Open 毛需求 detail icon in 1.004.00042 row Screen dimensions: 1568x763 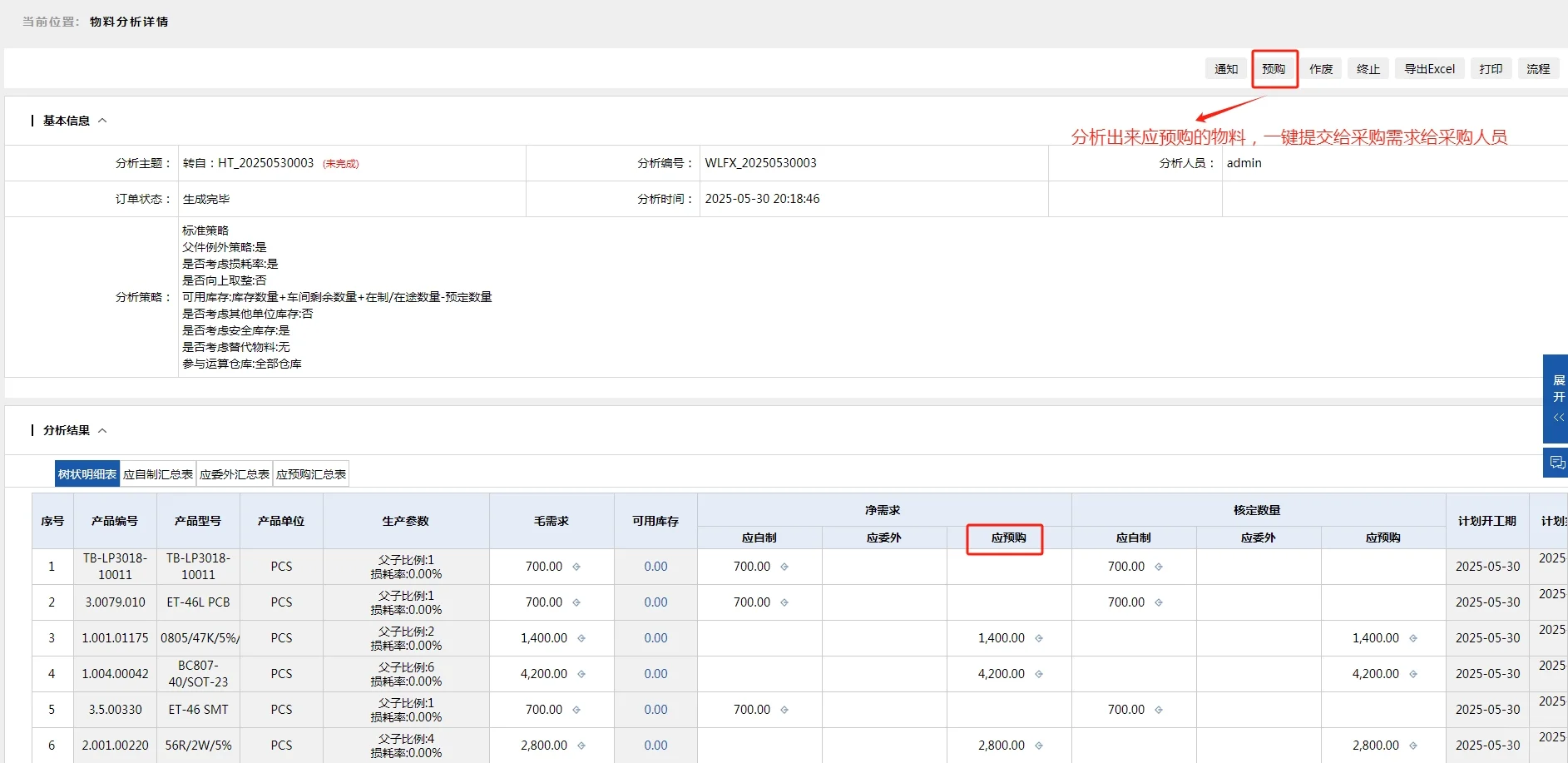coord(581,674)
